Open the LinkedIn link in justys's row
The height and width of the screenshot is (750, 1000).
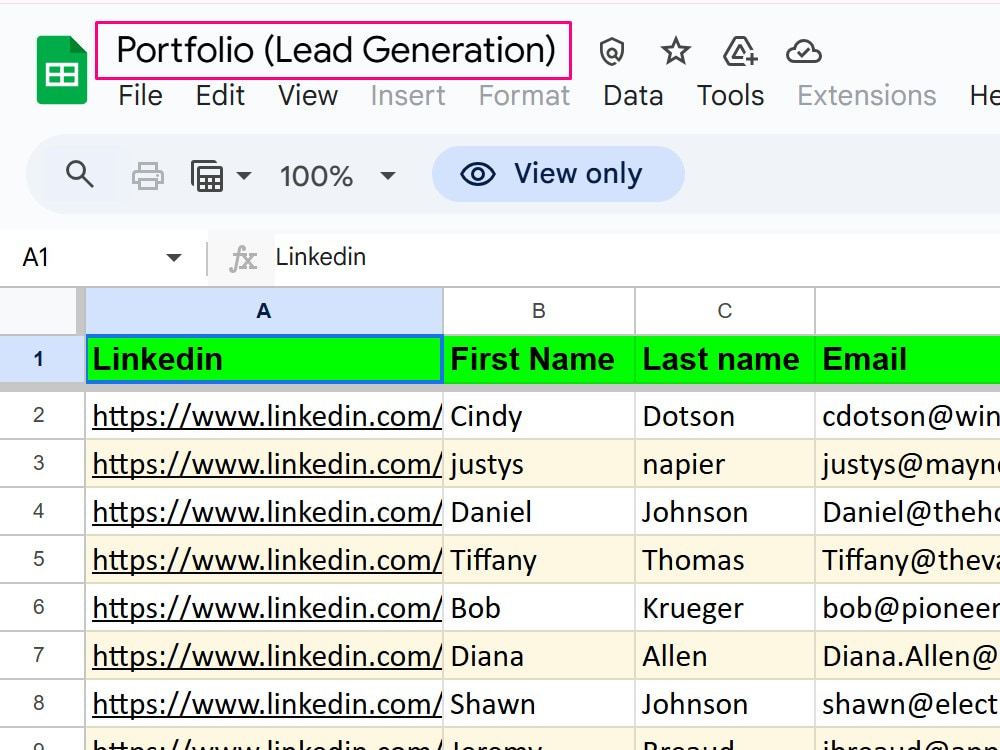(267, 464)
